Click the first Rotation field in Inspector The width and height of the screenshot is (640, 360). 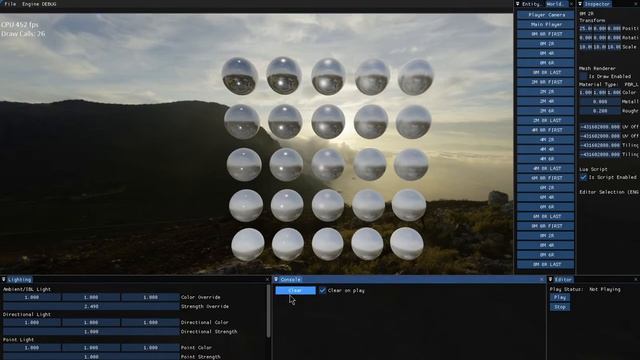(x=586, y=38)
